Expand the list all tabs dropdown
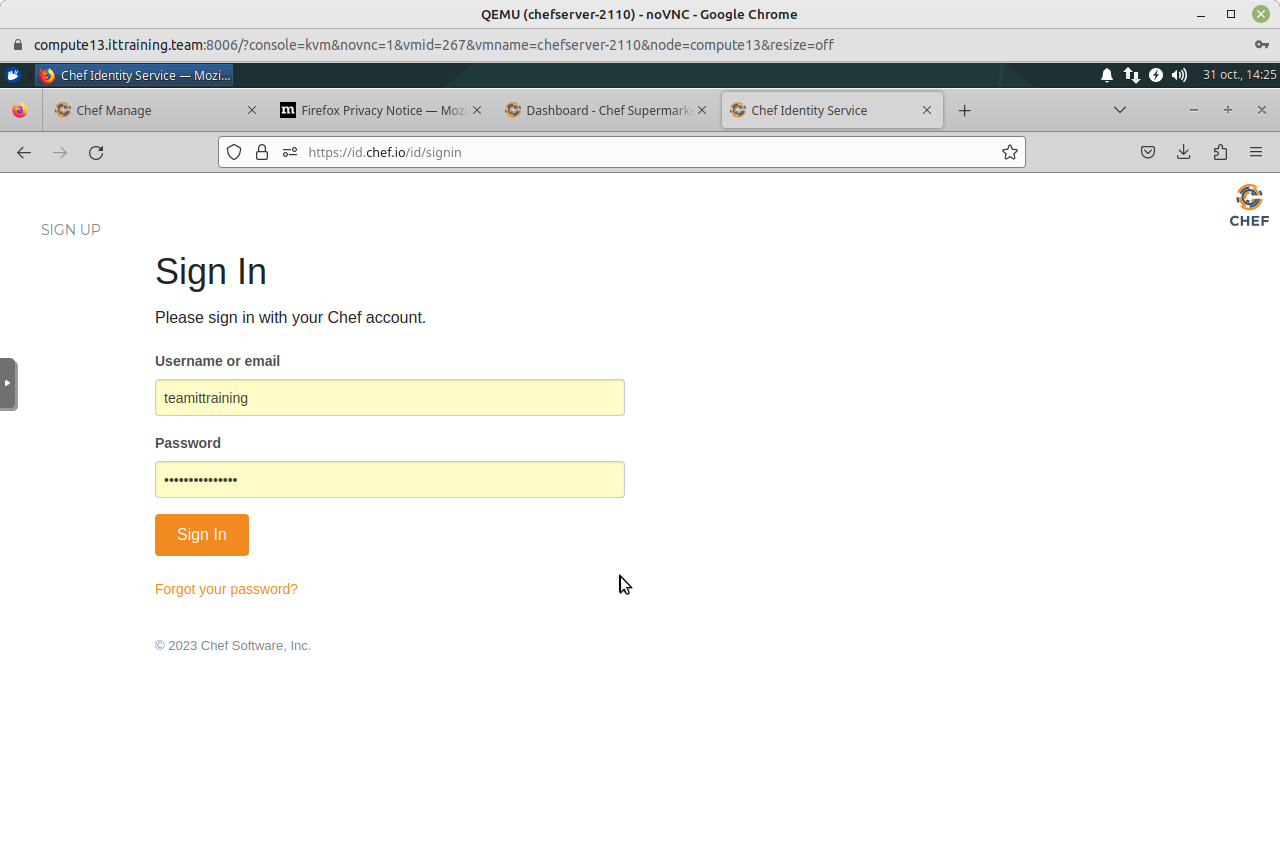Screen dimensions: 1280x863 tap(1120, 110)
